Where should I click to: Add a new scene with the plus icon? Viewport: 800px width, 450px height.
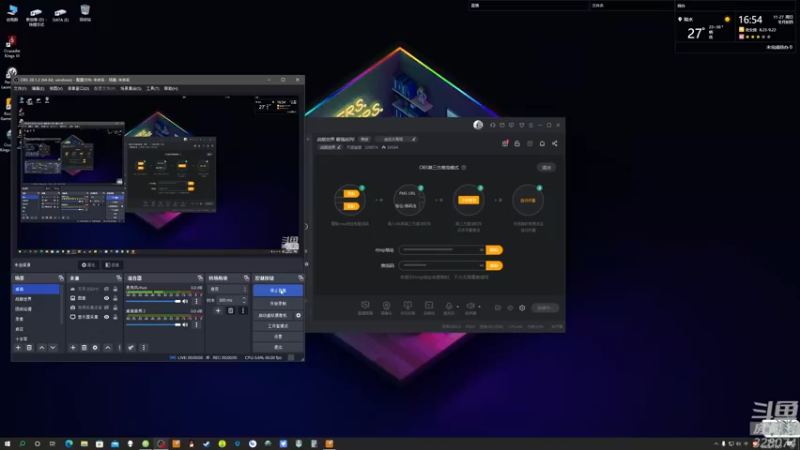pyautogui.click(x=18, y=347)
